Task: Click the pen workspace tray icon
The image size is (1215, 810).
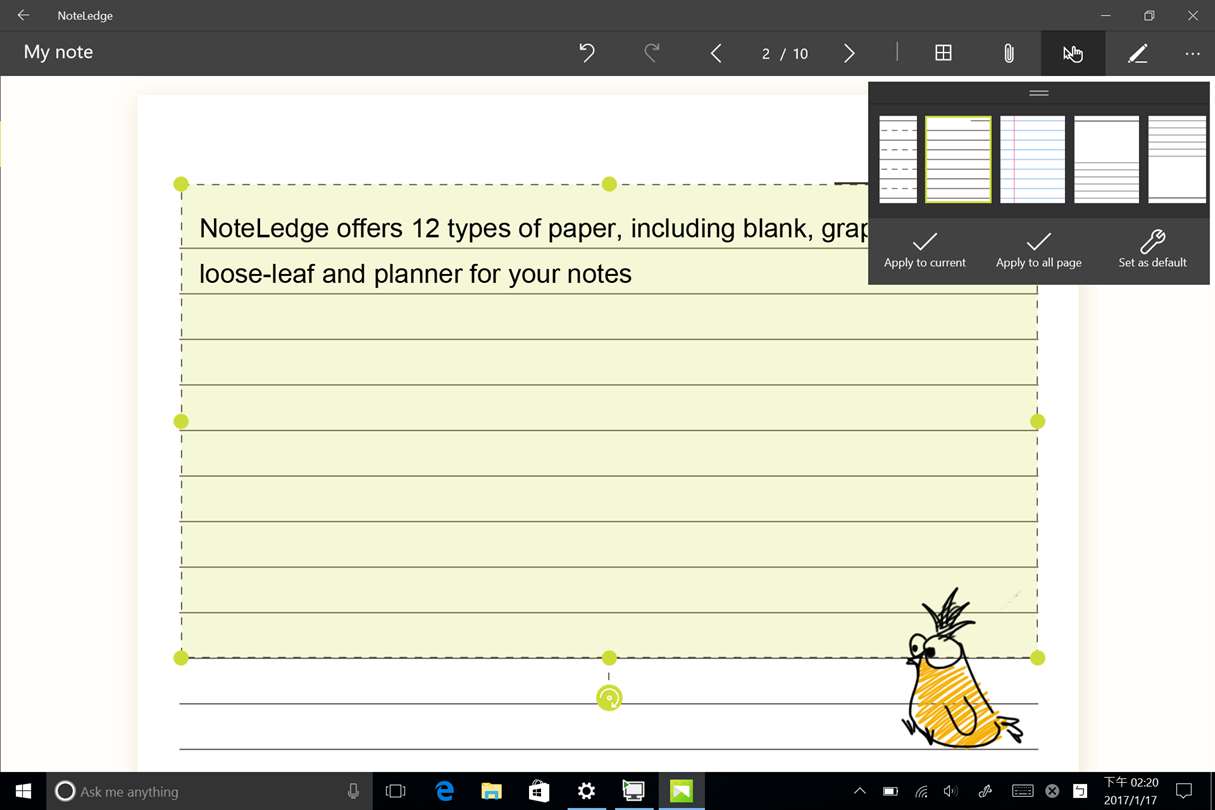Action: pyautogui.click(x=986, y=791)
